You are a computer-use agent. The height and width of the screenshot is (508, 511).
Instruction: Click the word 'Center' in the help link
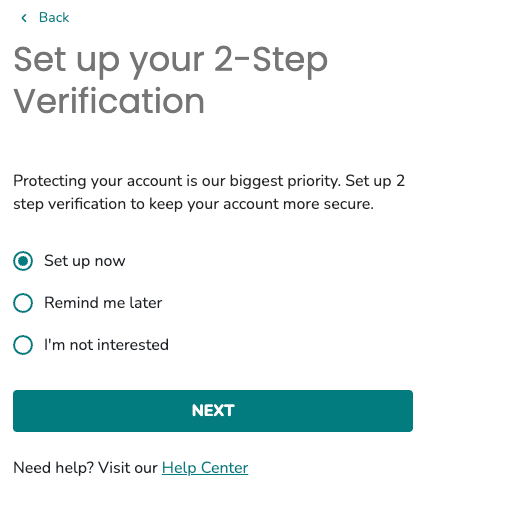pyautogui.click(x=224, y=468)
